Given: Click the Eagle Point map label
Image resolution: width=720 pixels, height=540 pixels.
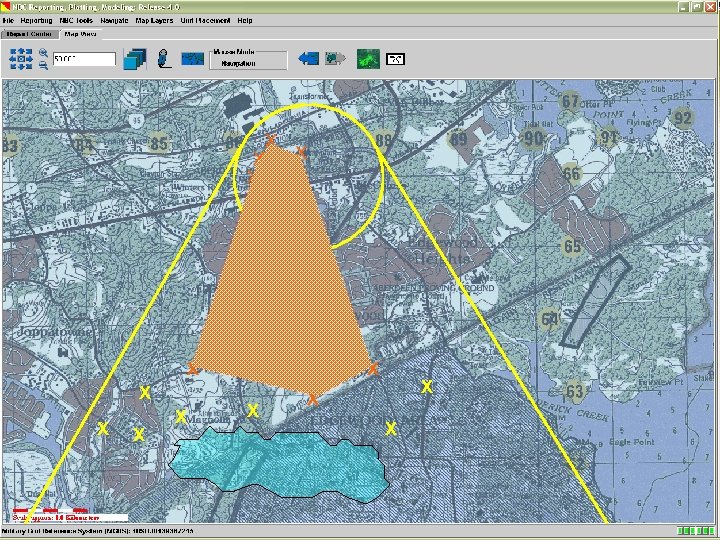Looking at the screenshot, I should tap(631, 442).
